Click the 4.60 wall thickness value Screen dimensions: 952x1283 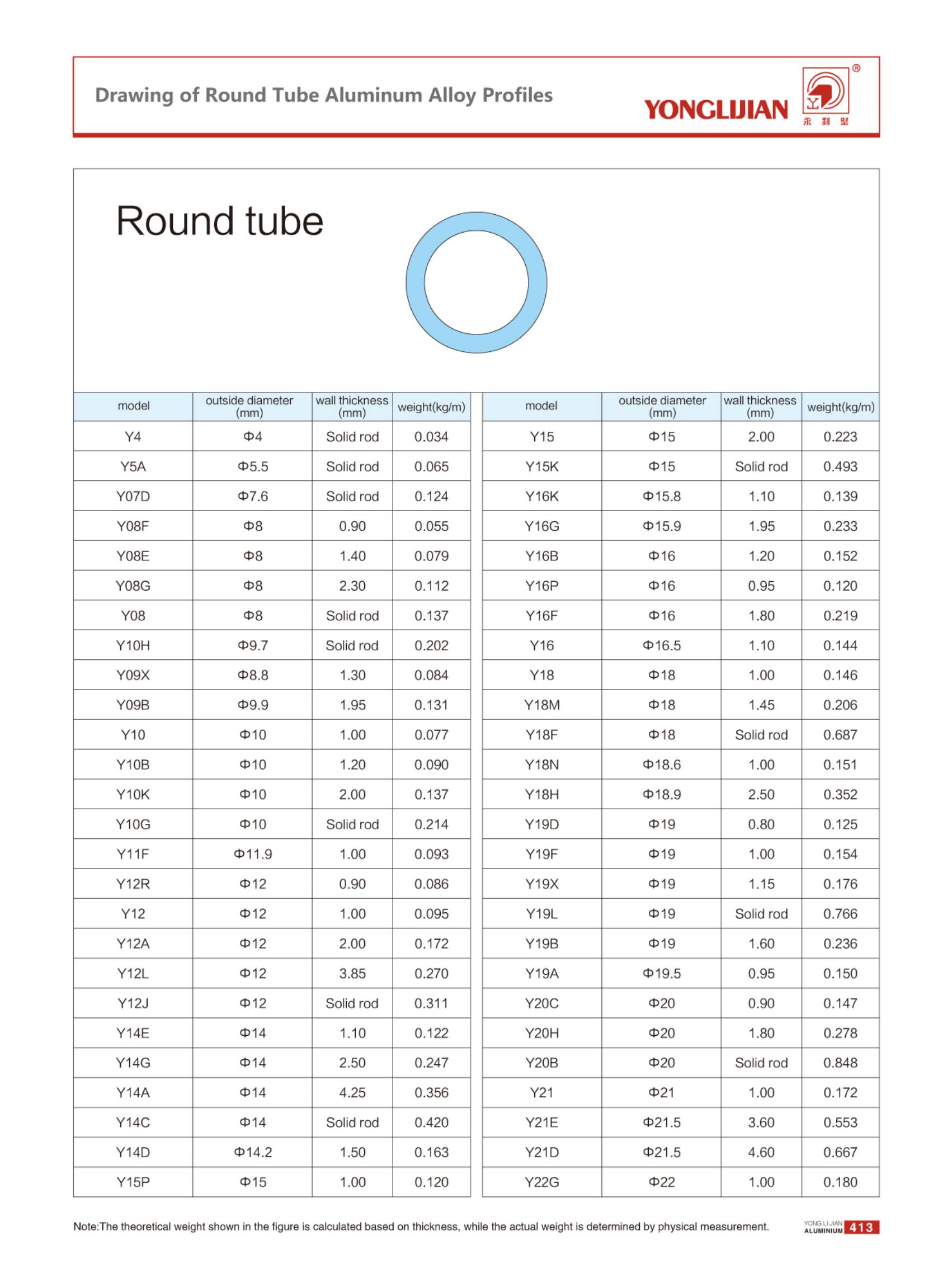tap(761, 1152)
